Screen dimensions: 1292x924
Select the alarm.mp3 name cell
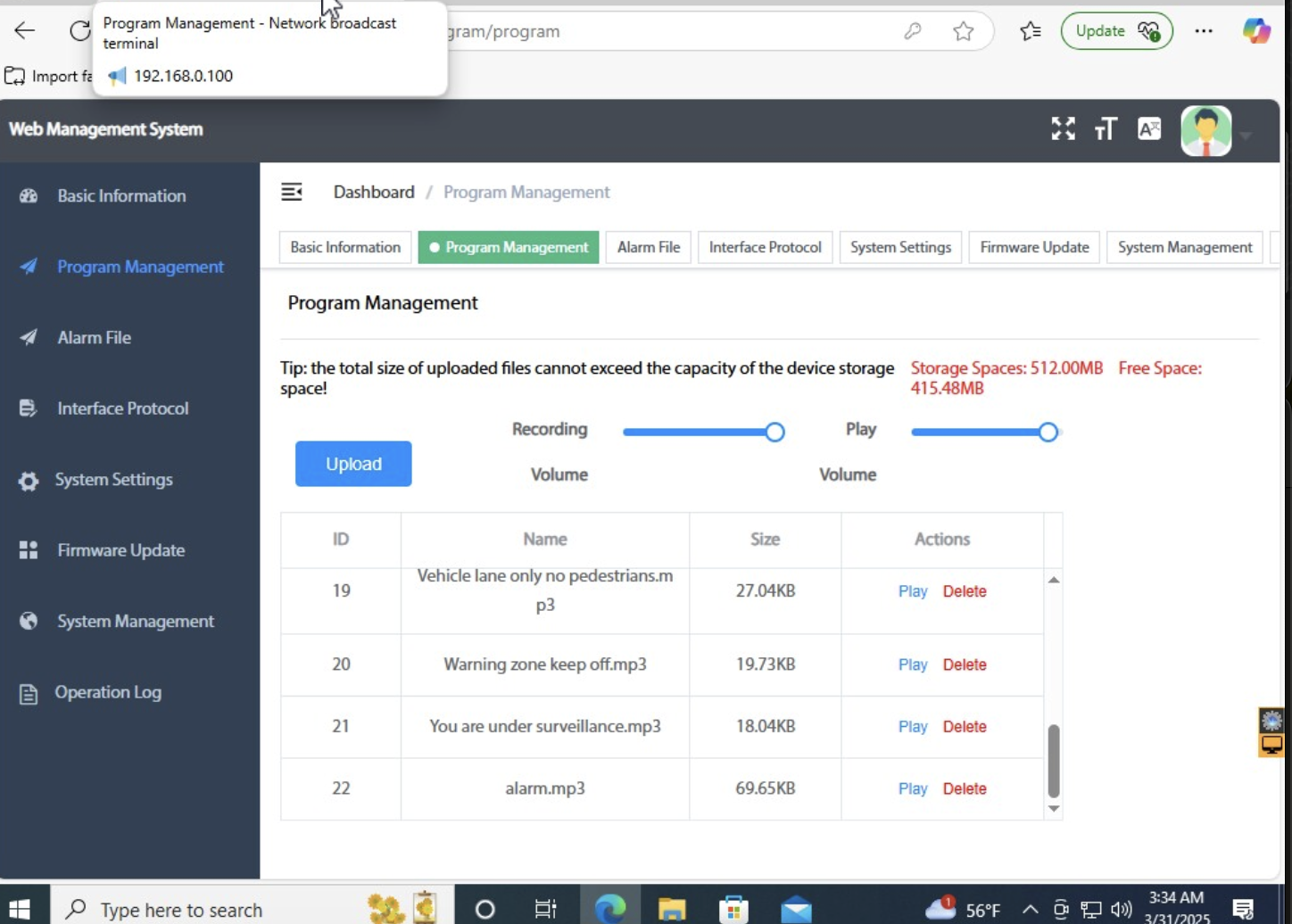545,788
